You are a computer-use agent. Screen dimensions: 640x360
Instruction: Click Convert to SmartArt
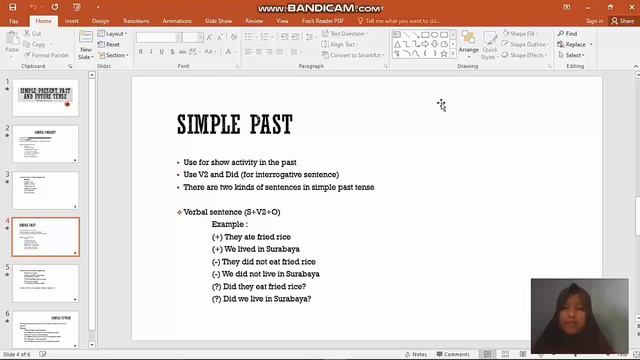353,55
